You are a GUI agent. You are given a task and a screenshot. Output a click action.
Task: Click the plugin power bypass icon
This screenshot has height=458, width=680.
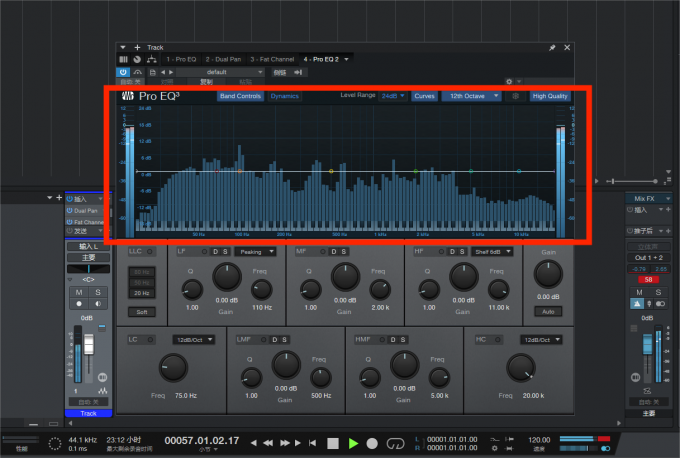pos(122,72)
